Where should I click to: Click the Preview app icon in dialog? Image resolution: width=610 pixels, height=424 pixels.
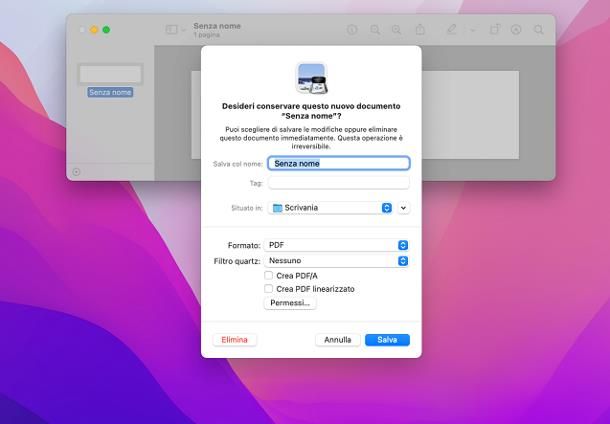pos(312,78)
